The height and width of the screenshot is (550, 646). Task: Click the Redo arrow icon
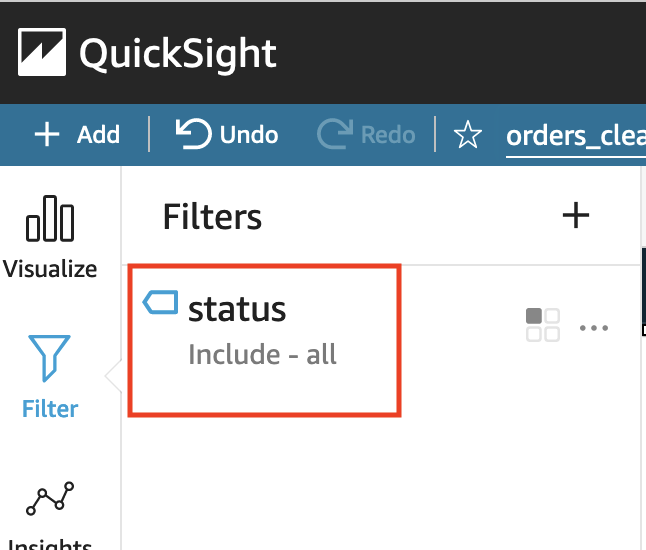coord(333,133)
